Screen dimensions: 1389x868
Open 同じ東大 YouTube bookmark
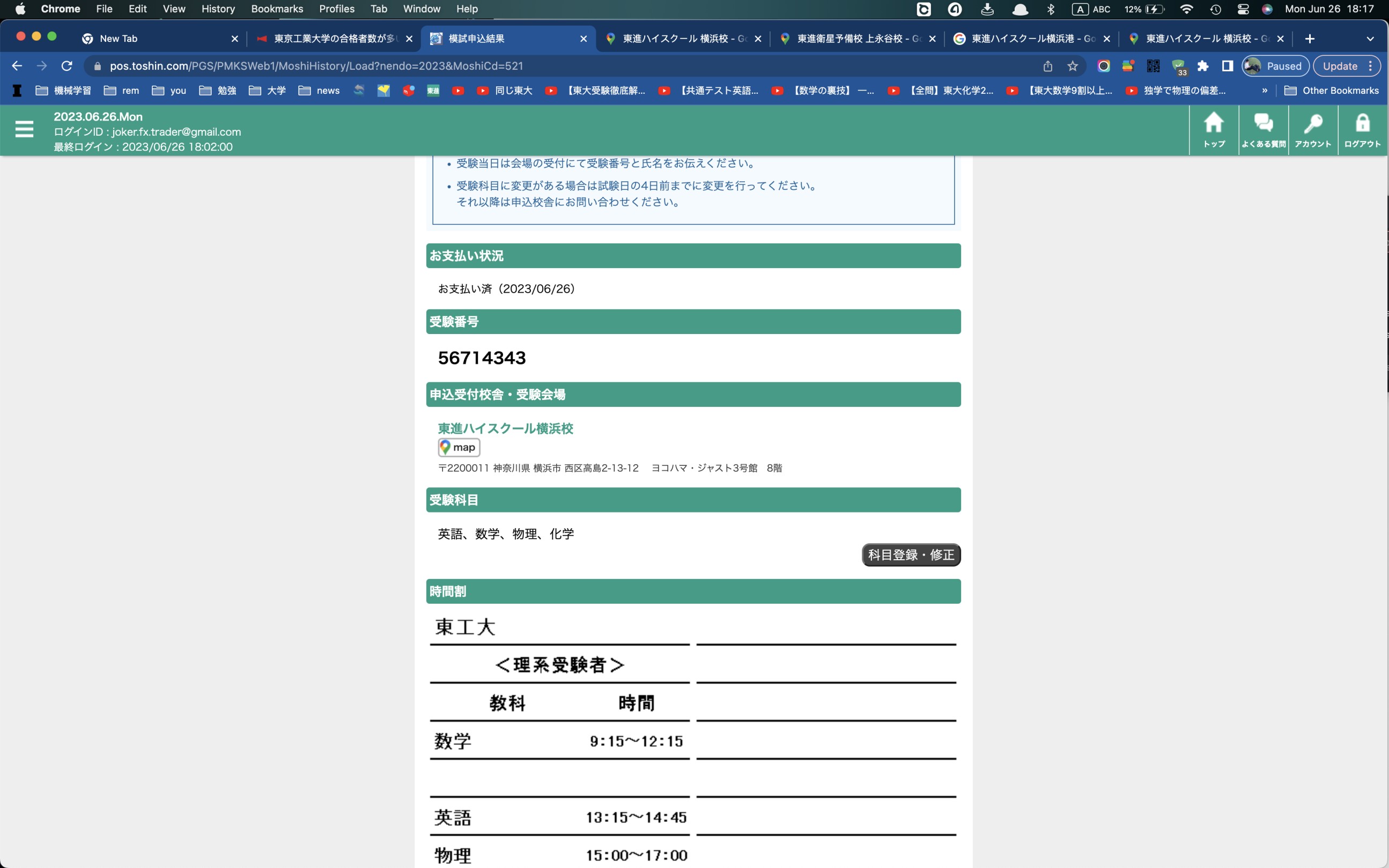point(505,91)
